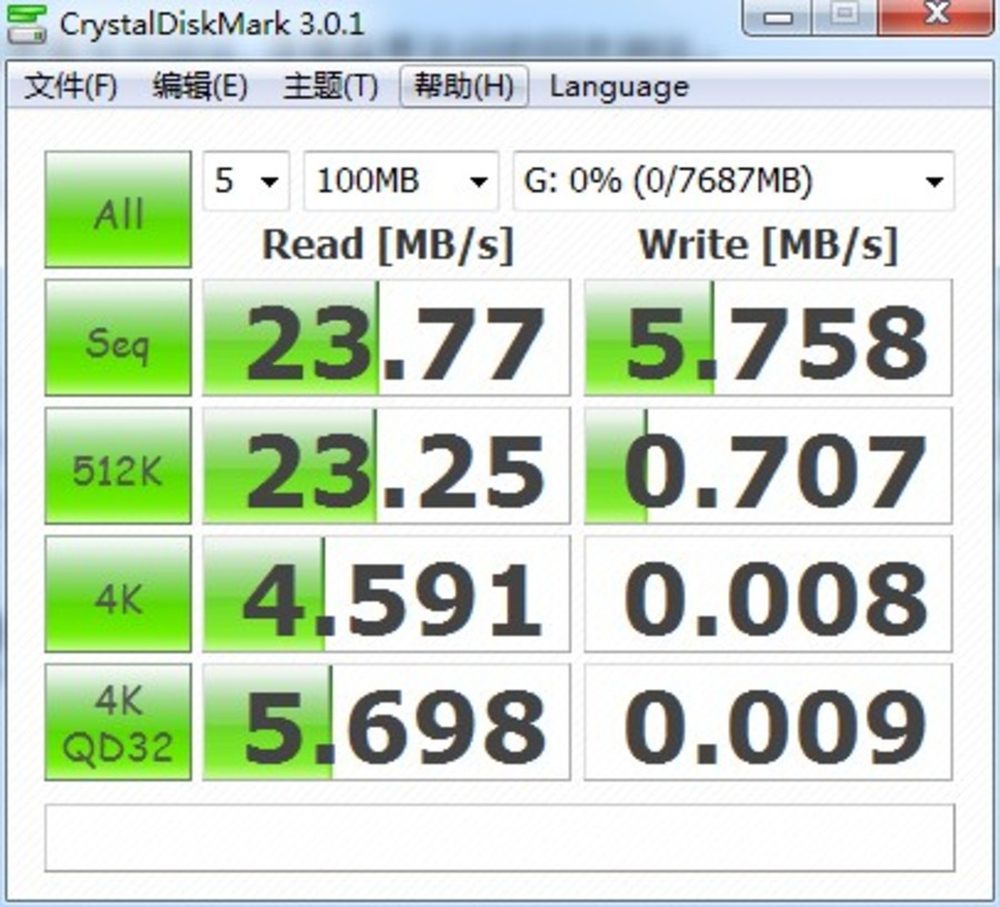Click the 4K QD32 write result 0.009

[x=768, y=722]
